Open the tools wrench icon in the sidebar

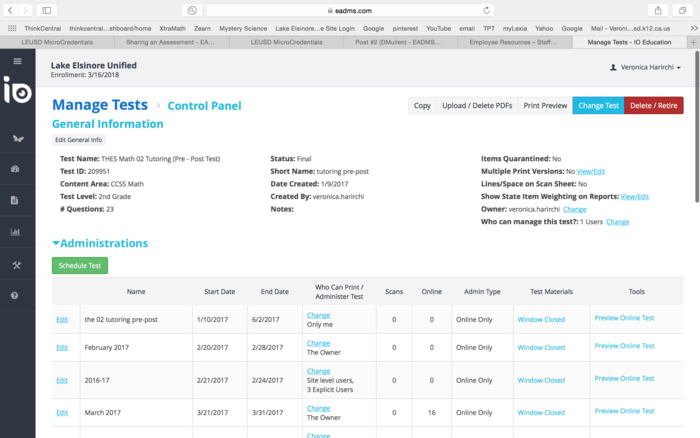click(16, 265)
